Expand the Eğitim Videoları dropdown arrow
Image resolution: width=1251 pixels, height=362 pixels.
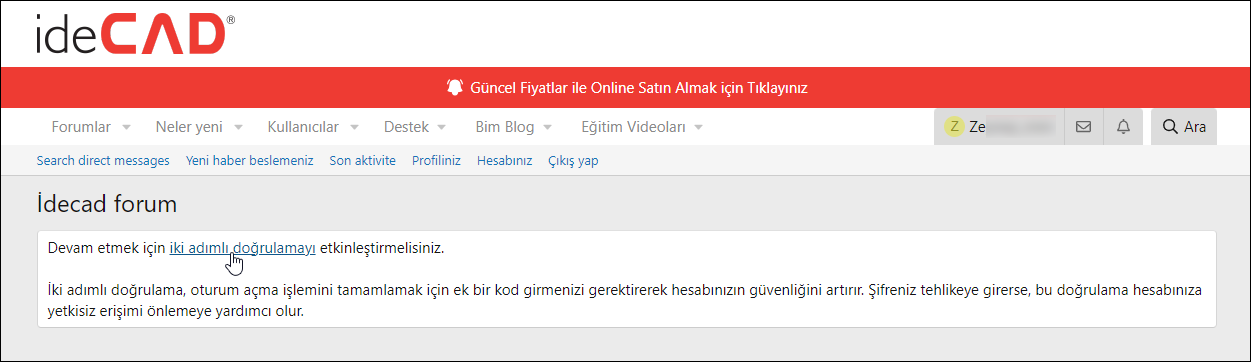698,128
